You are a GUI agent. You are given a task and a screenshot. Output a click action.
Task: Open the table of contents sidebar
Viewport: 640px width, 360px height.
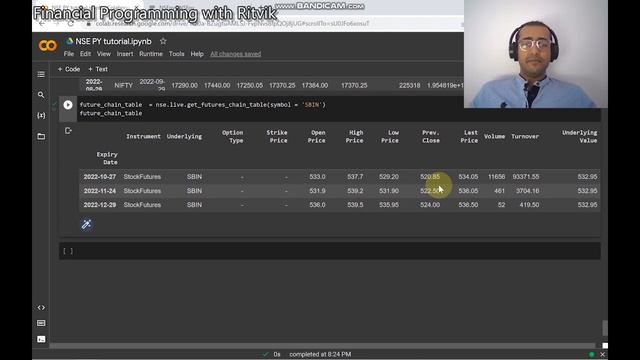tap(41, 74)
